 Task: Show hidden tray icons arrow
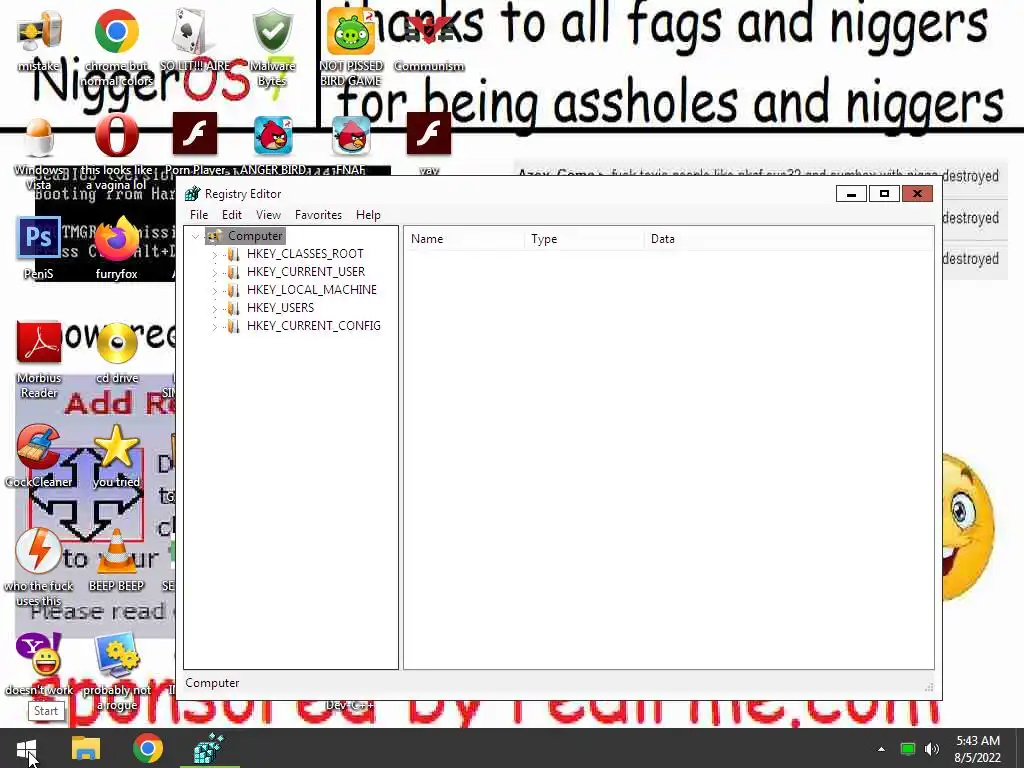click(x=881, y=749)
